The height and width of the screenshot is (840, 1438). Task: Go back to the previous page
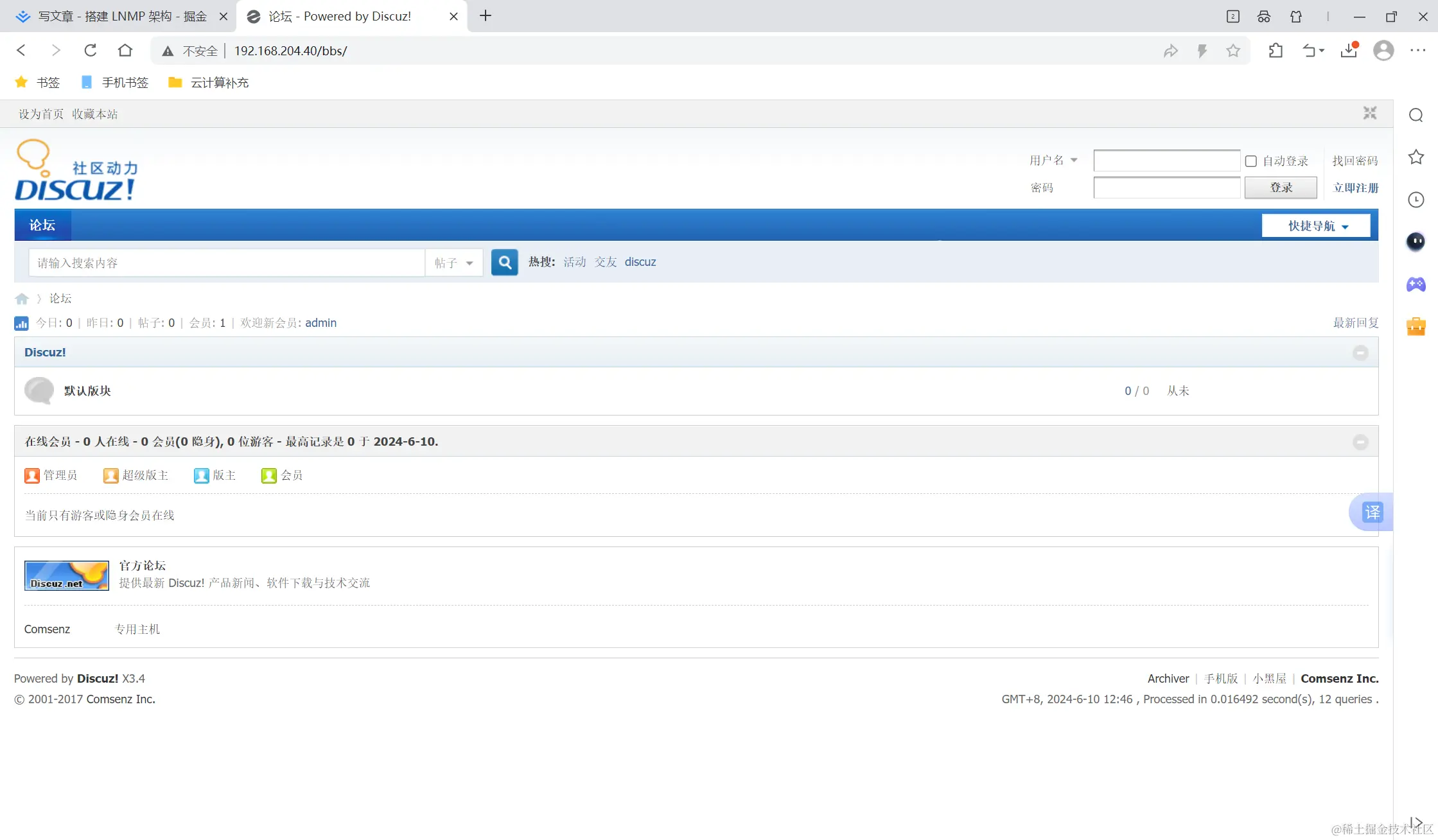coord(21,51)
